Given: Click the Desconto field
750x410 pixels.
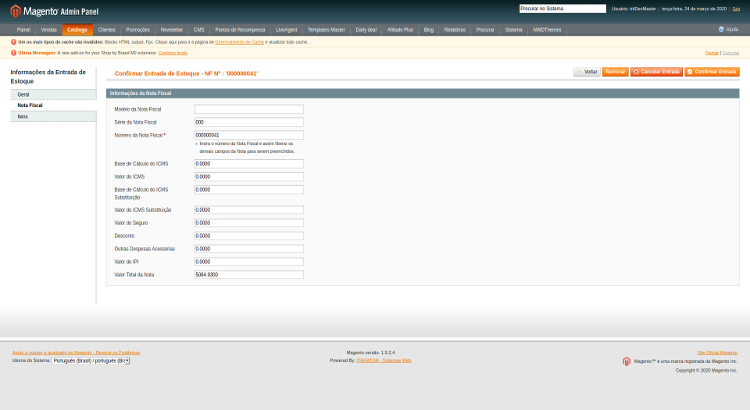Looking at the screenshot, I should (x=249, y=235).
